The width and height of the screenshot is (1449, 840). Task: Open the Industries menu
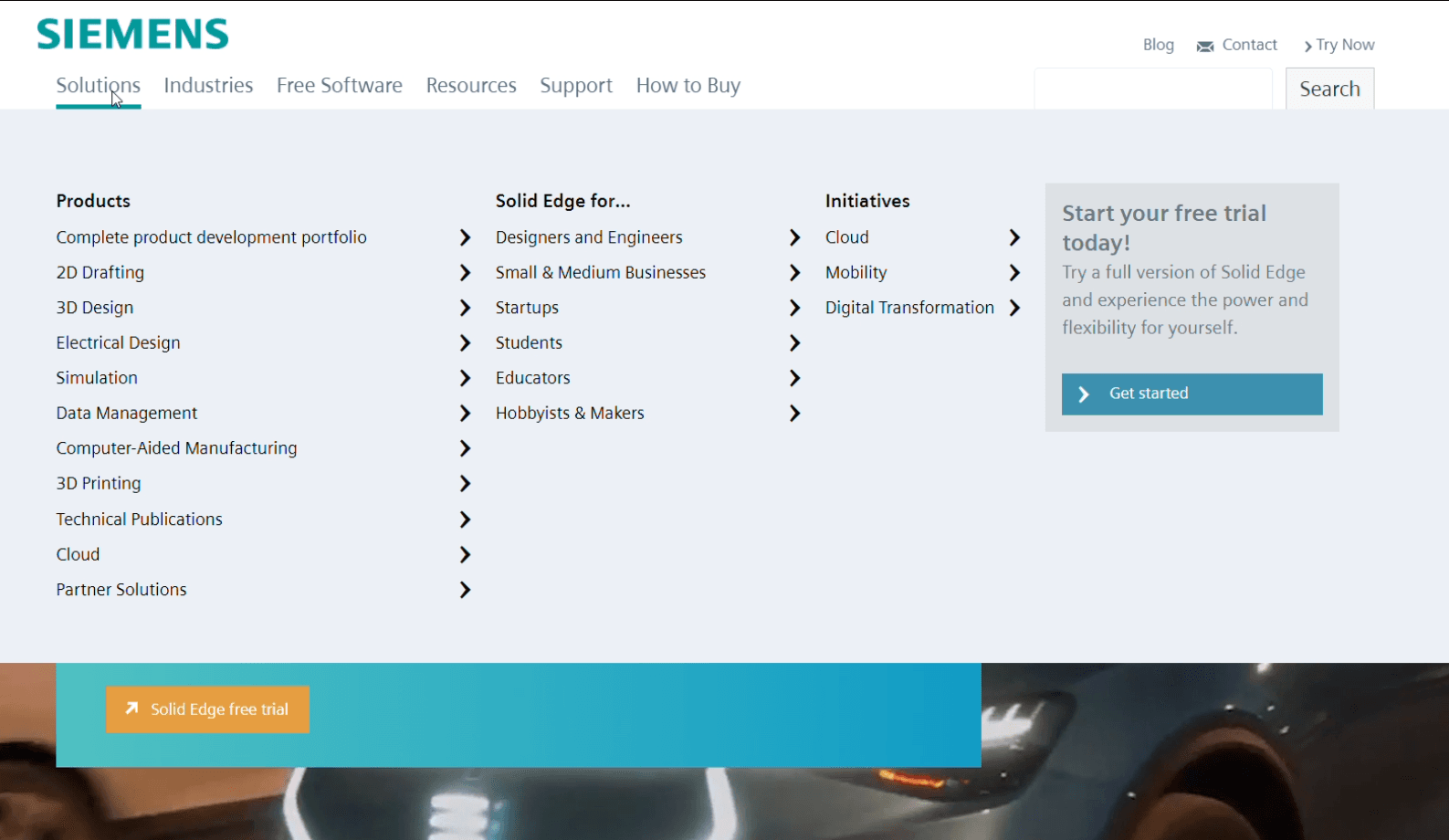coord(208,86)
